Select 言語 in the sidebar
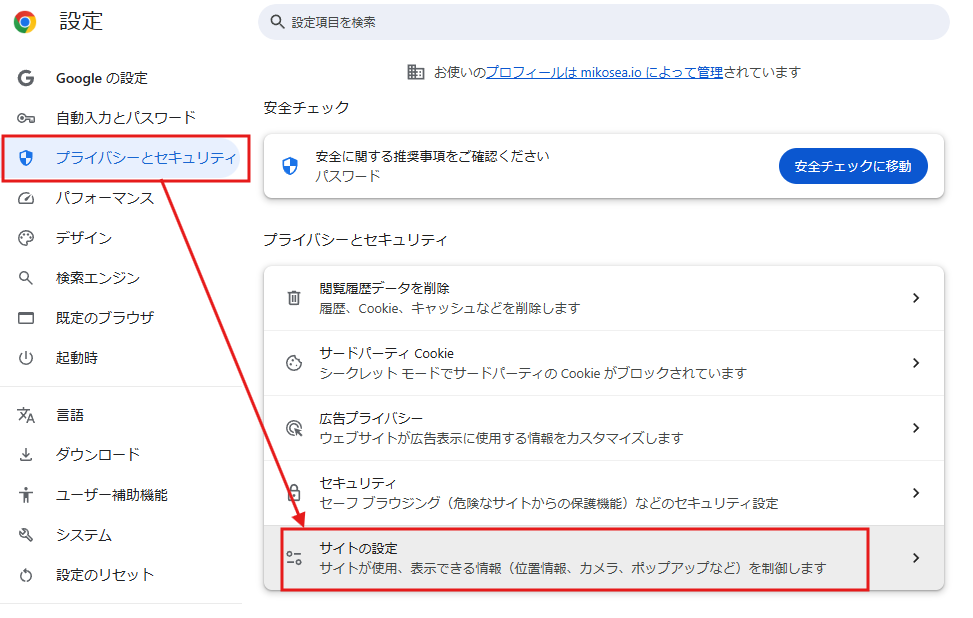Image resolution: width=973 pixels, height=618 pixels. click(70, 415)
